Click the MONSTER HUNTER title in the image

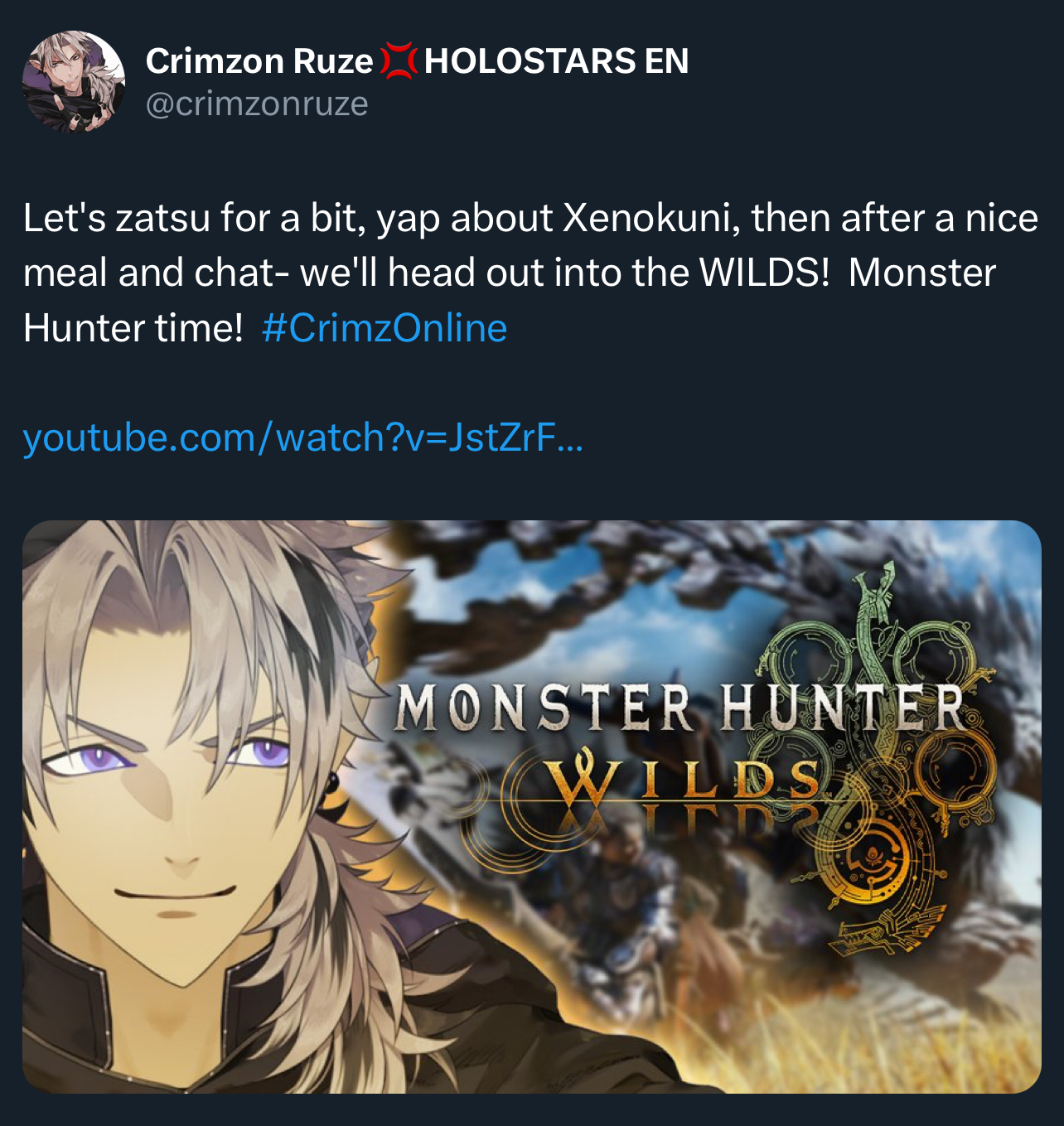pos(679,708)
